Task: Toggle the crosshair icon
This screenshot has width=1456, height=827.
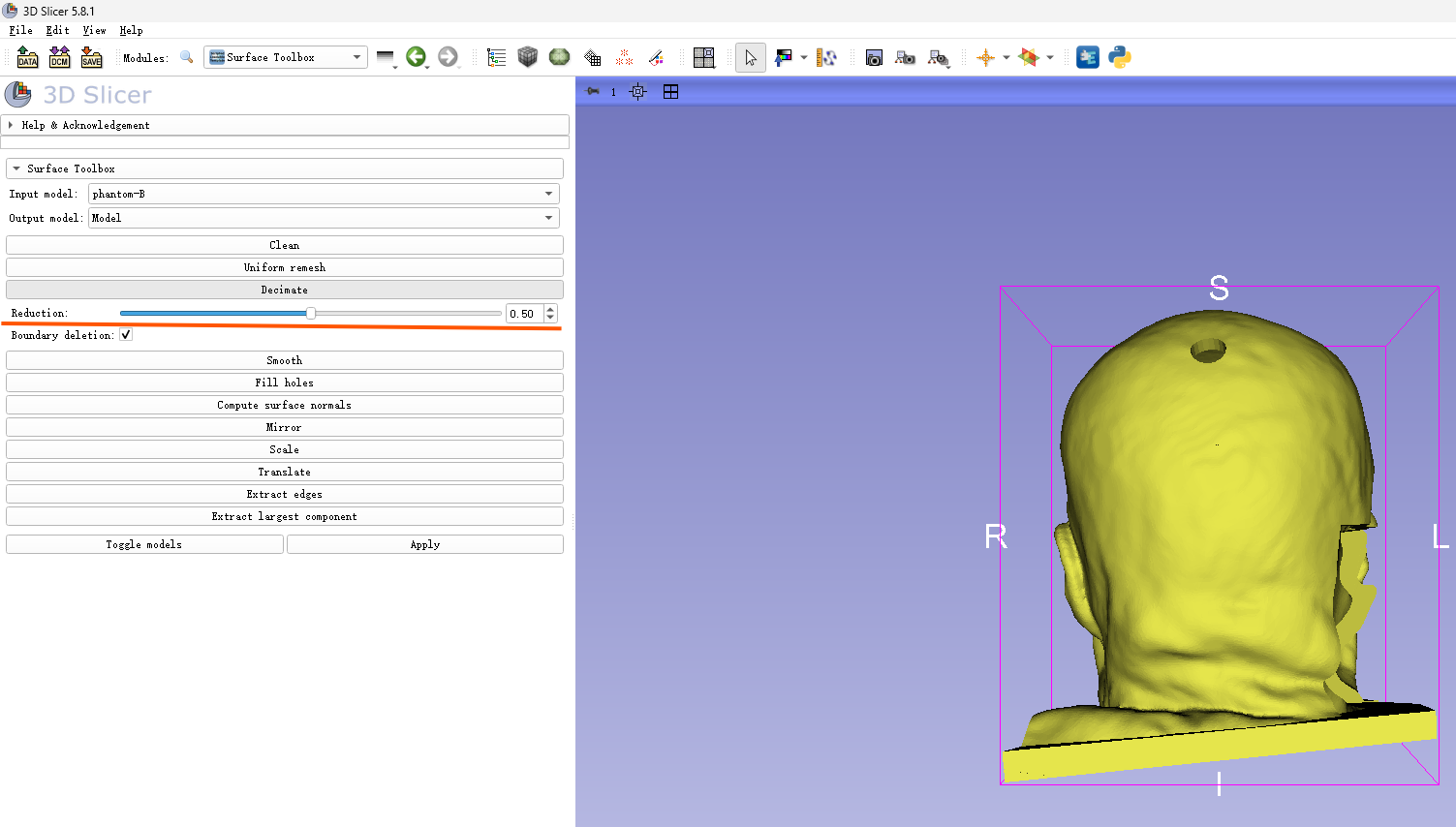Action: (x=986, y=58)
